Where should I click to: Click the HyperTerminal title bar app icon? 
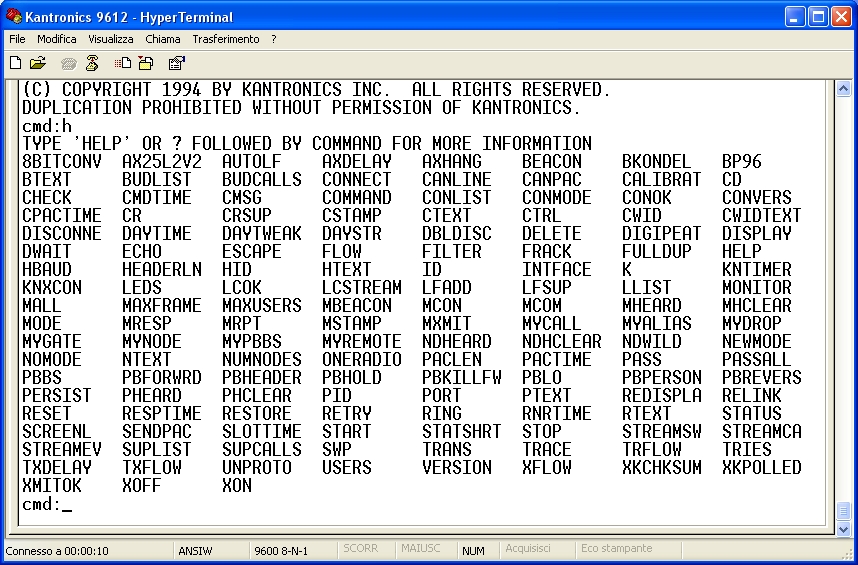tap(14, 16)
